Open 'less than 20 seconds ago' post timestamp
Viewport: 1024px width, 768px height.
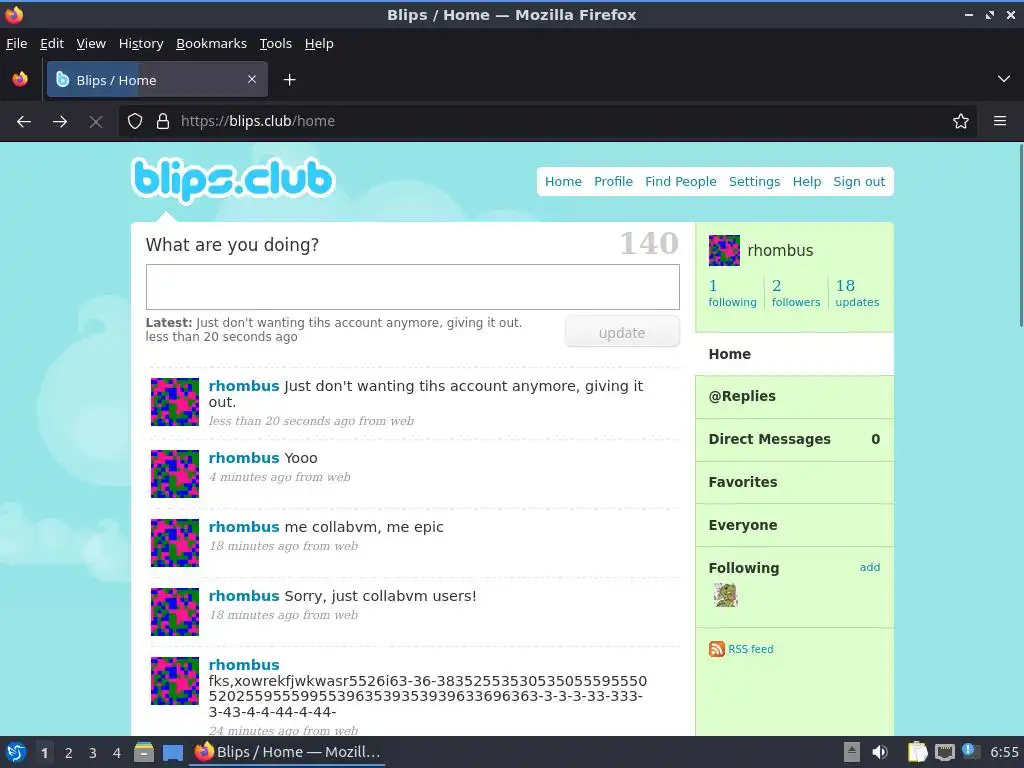click(x=281, y=421)
